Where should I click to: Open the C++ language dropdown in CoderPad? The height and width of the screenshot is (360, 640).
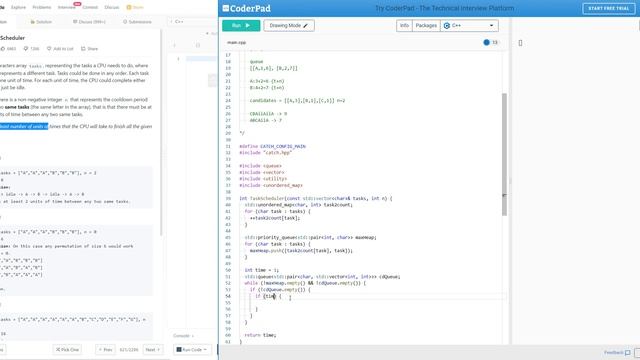click(469, 25)
